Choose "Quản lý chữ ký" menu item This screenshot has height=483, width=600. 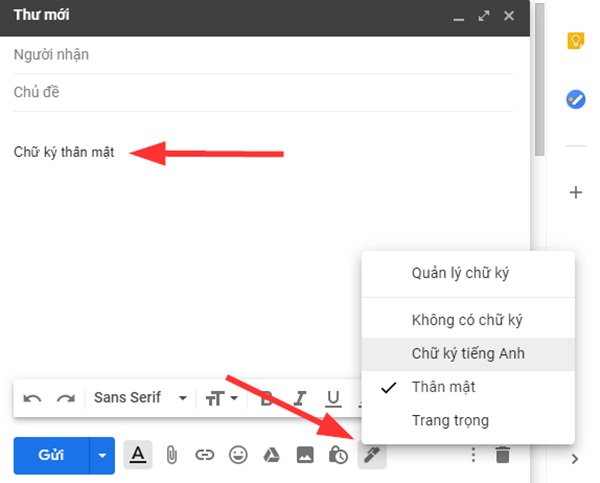click(x=465, y=273)
